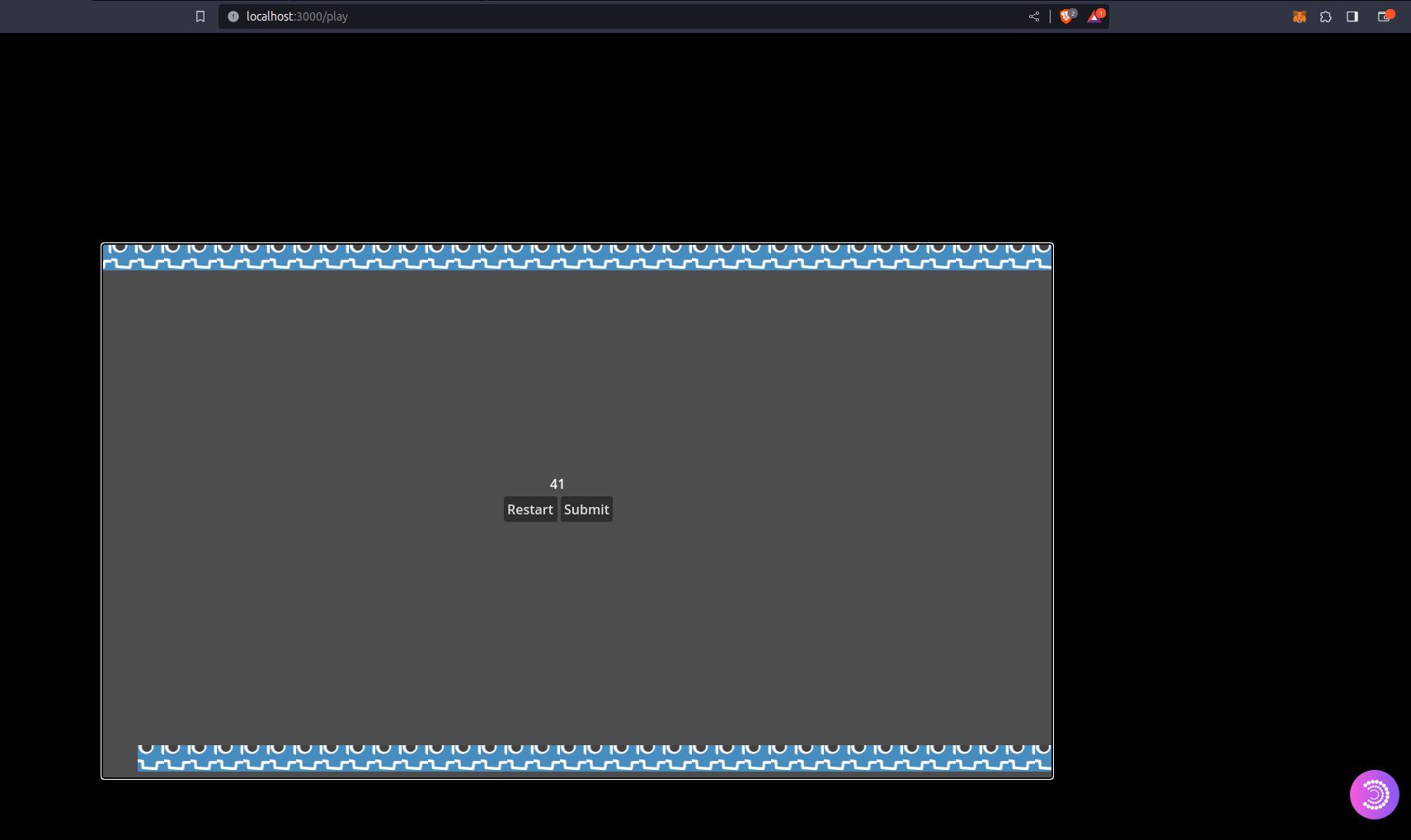1411x840 pixels.
Task: Open the share page icon
Action: [x=1033, y=16]
